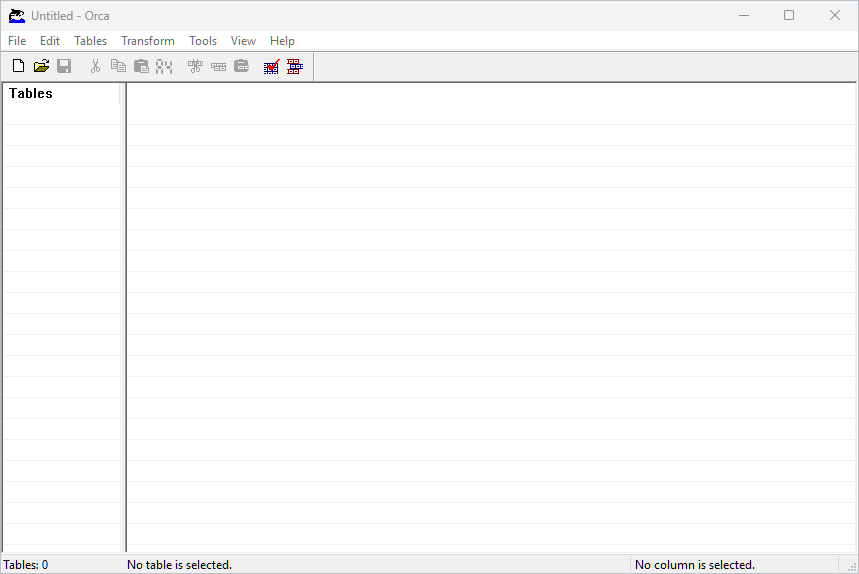The height and width of the screenshot is (574, 859).
Task: Open the Help menu
Action: pos(282,41)
